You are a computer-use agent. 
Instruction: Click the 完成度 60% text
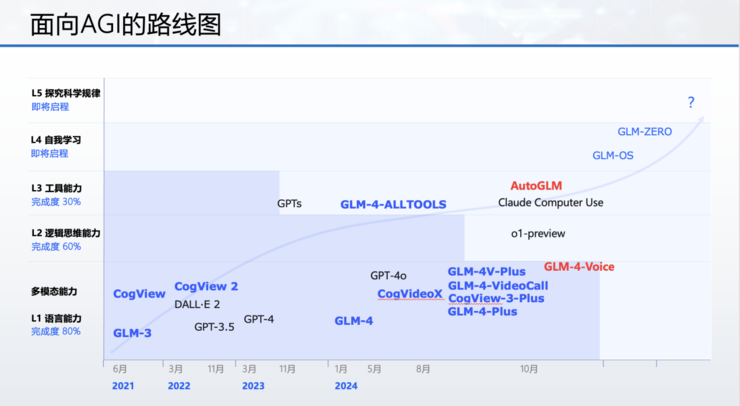56,246
